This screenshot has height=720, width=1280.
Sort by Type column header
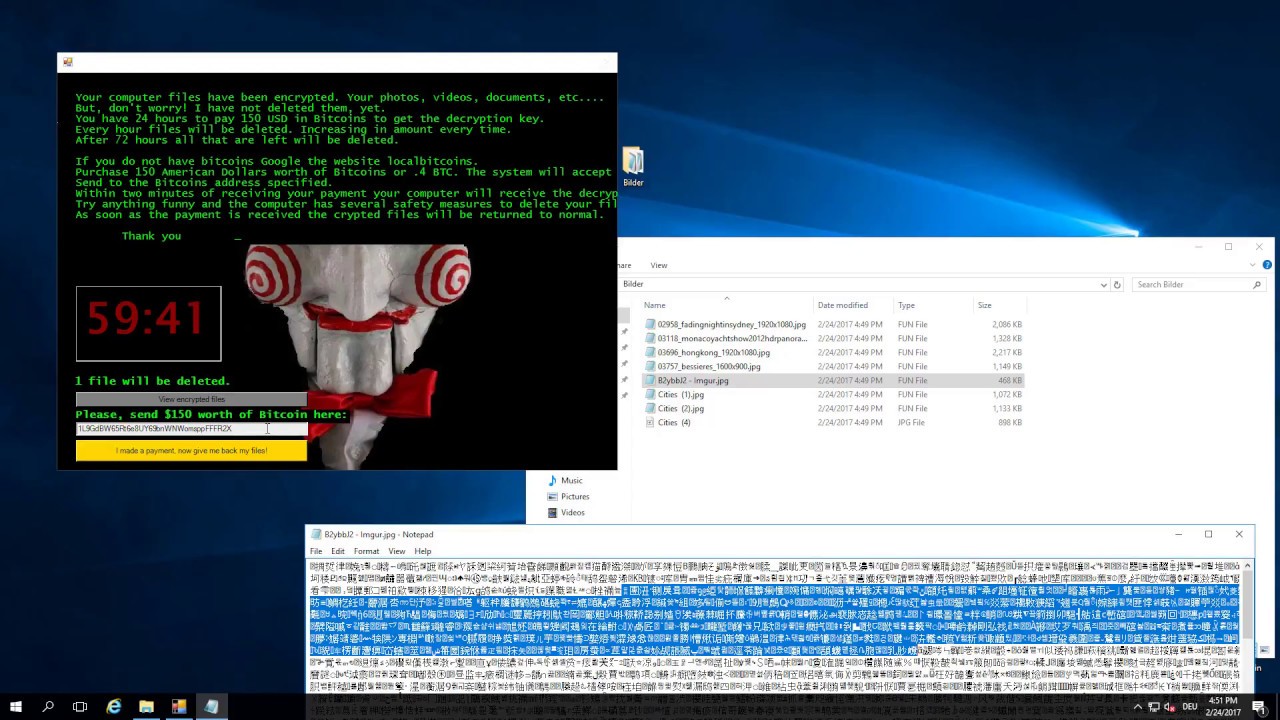[x=931, y=305]
